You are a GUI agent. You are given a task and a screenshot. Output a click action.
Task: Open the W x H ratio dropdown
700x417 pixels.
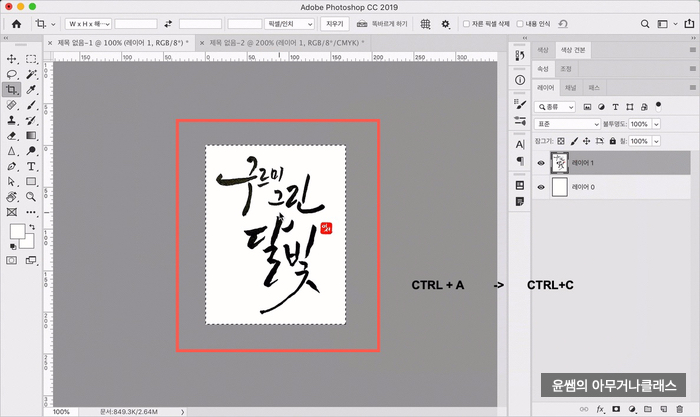[88, 24]
